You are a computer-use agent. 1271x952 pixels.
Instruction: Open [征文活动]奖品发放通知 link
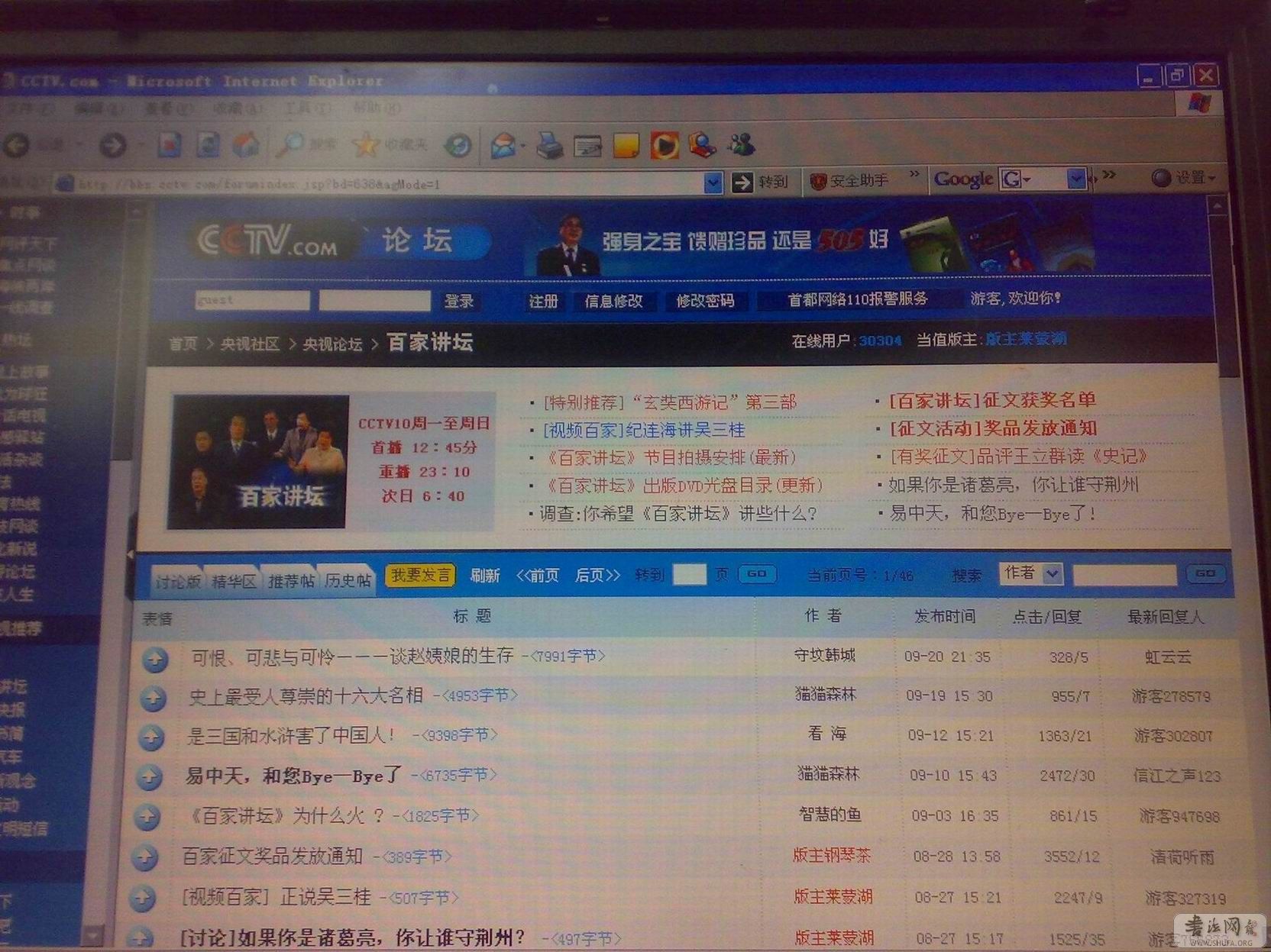[x=993, y=428]
